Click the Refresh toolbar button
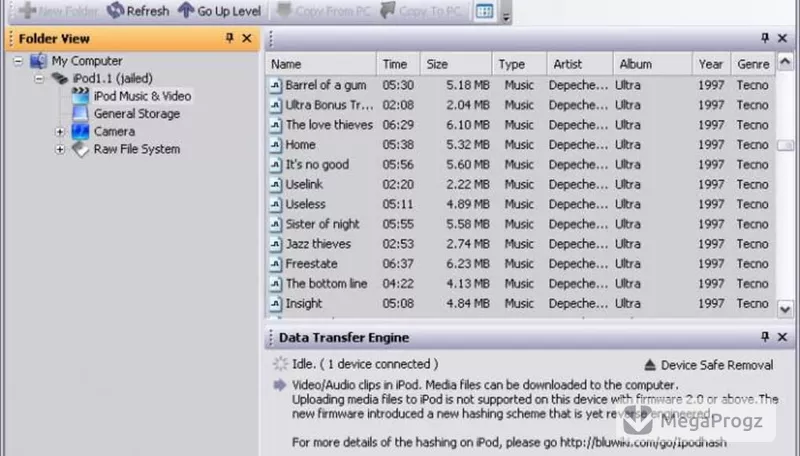The width and height of the screenshot is (800, 456). click(x=138, y=11)
